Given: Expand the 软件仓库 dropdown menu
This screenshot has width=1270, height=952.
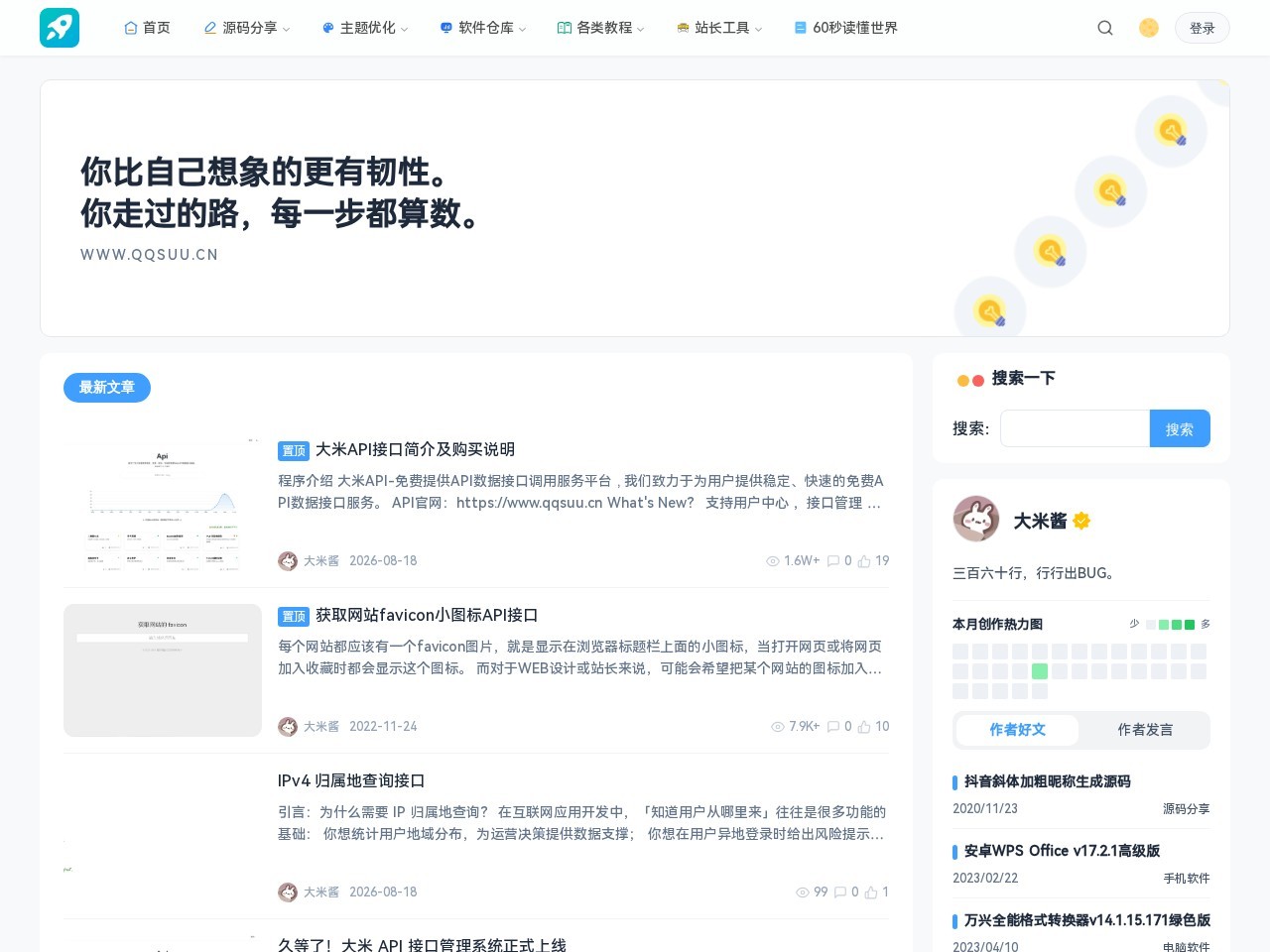Looking at the screenshot, I should coord(483,28).
